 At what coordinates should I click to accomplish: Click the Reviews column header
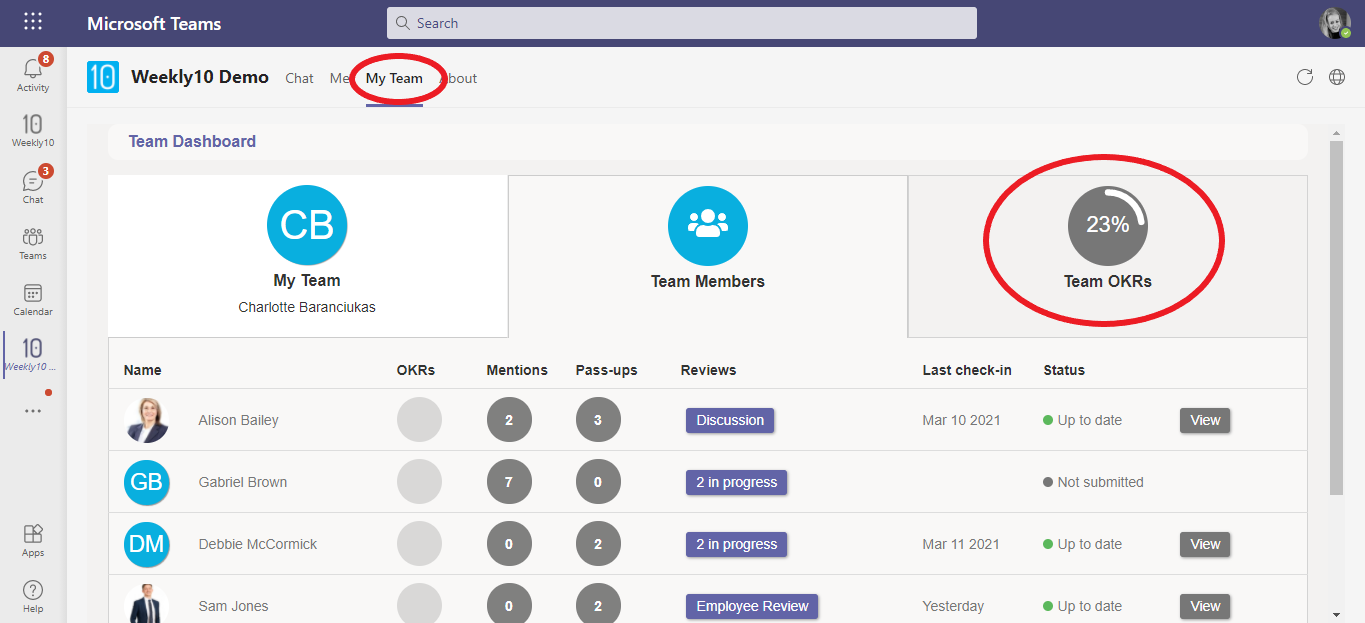(x=708, y=370)
